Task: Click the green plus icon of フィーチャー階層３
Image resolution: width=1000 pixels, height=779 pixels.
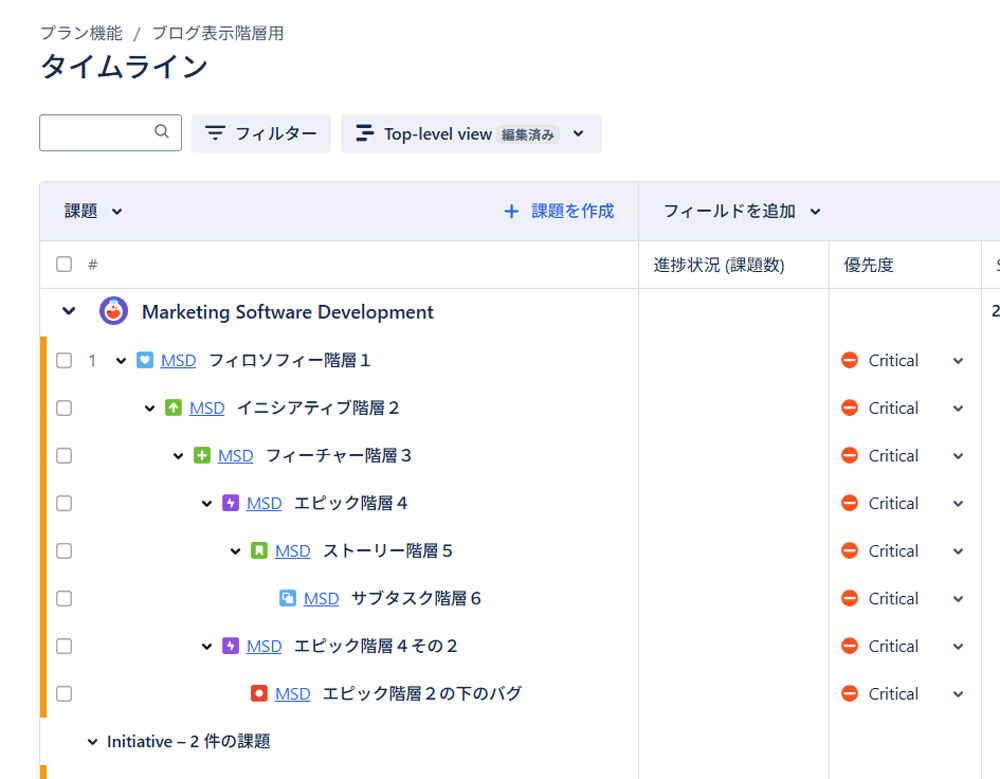Action: pyautogui.click(x=202, y=456)
